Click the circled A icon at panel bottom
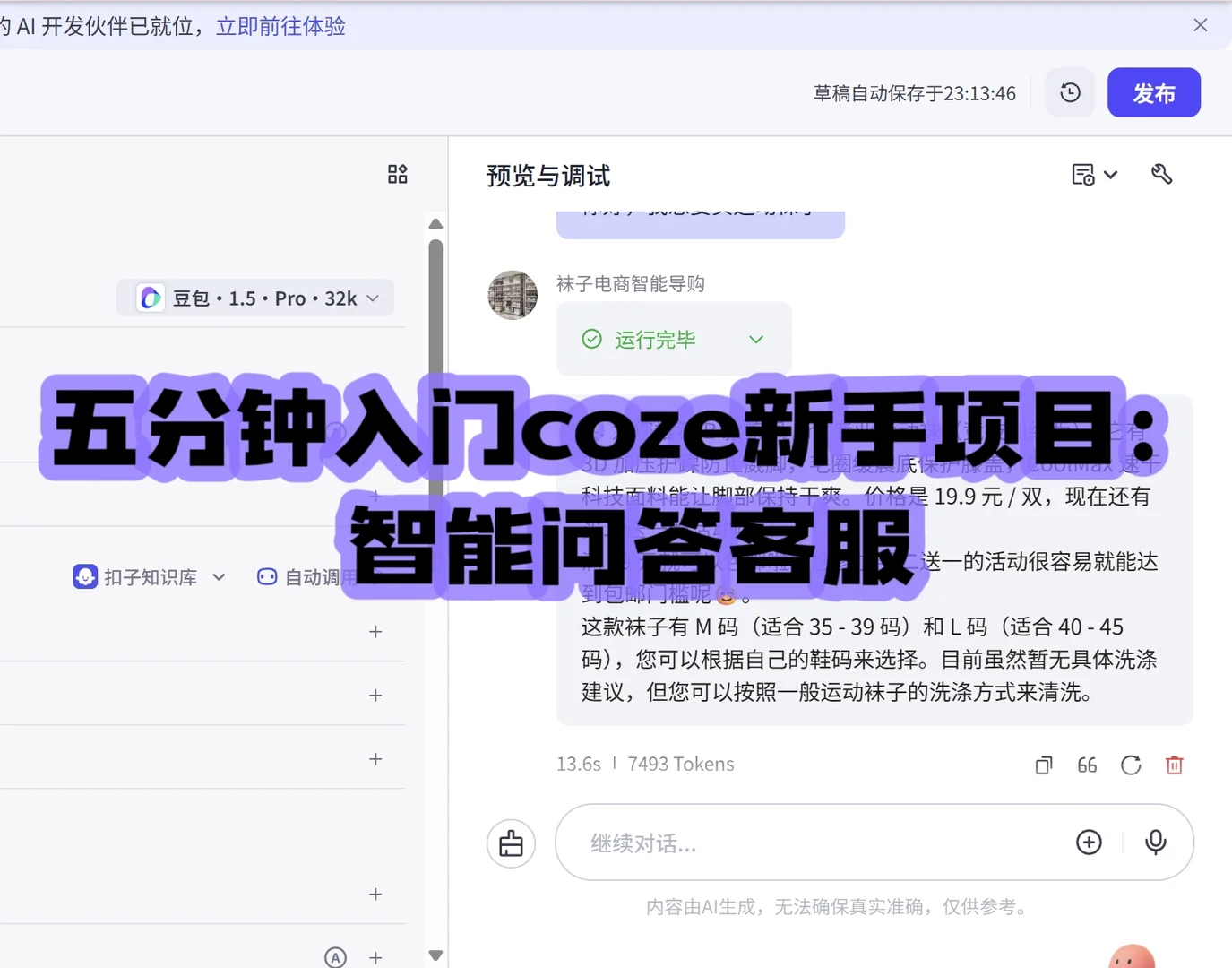The width and height of the screenshot is (1232, 968). pos(335,957)
